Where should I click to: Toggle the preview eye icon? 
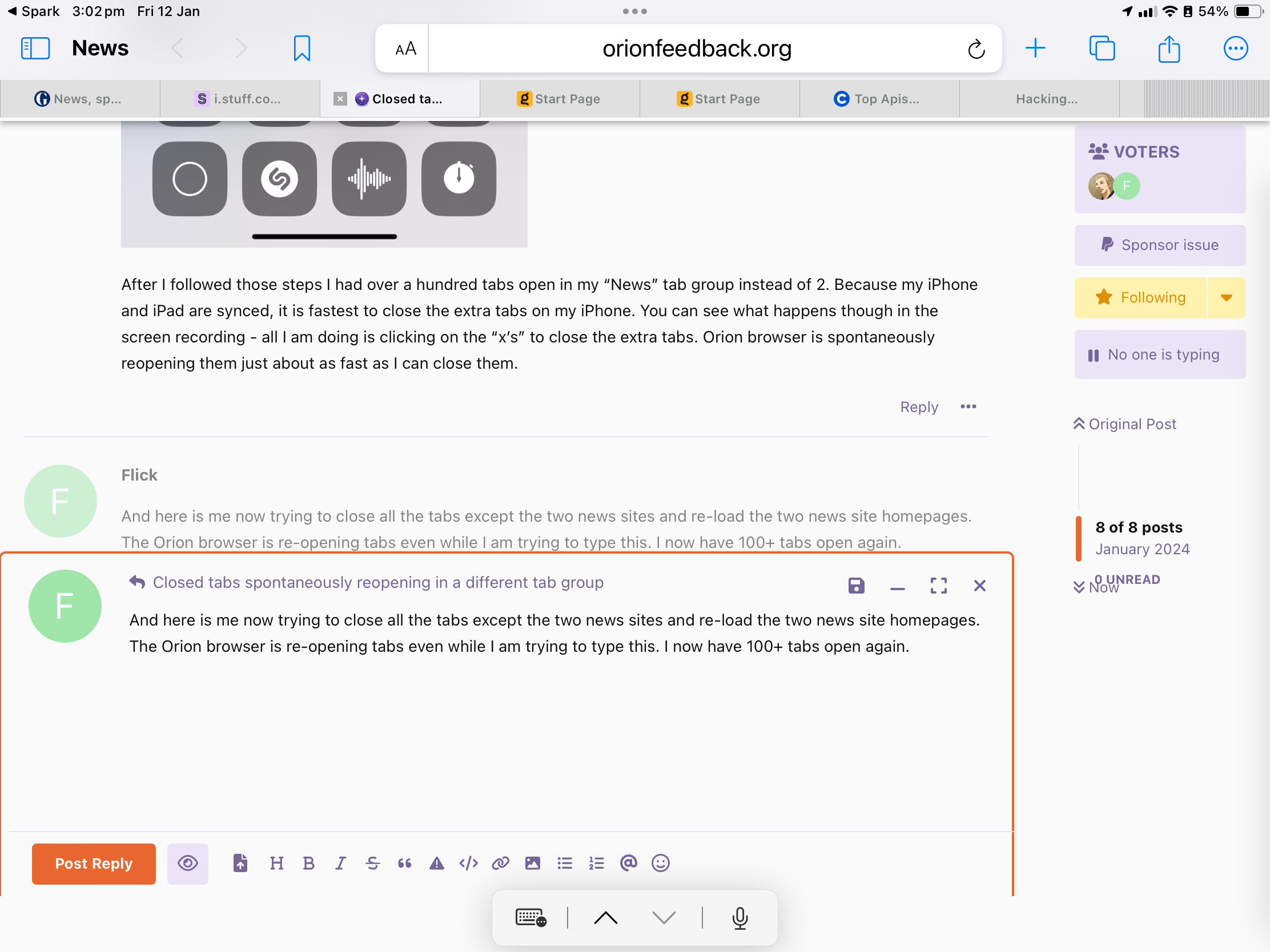(x=188, y=863)
